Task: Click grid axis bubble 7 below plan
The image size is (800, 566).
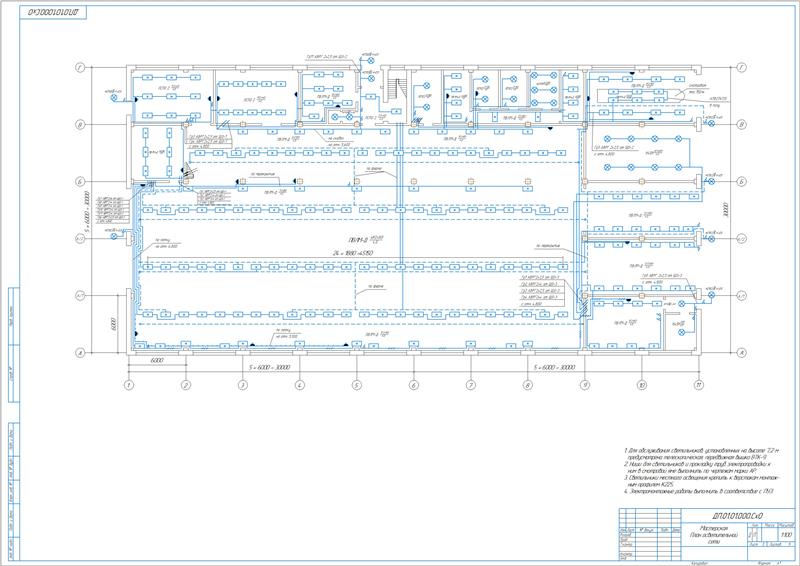Action: point(471,385)
